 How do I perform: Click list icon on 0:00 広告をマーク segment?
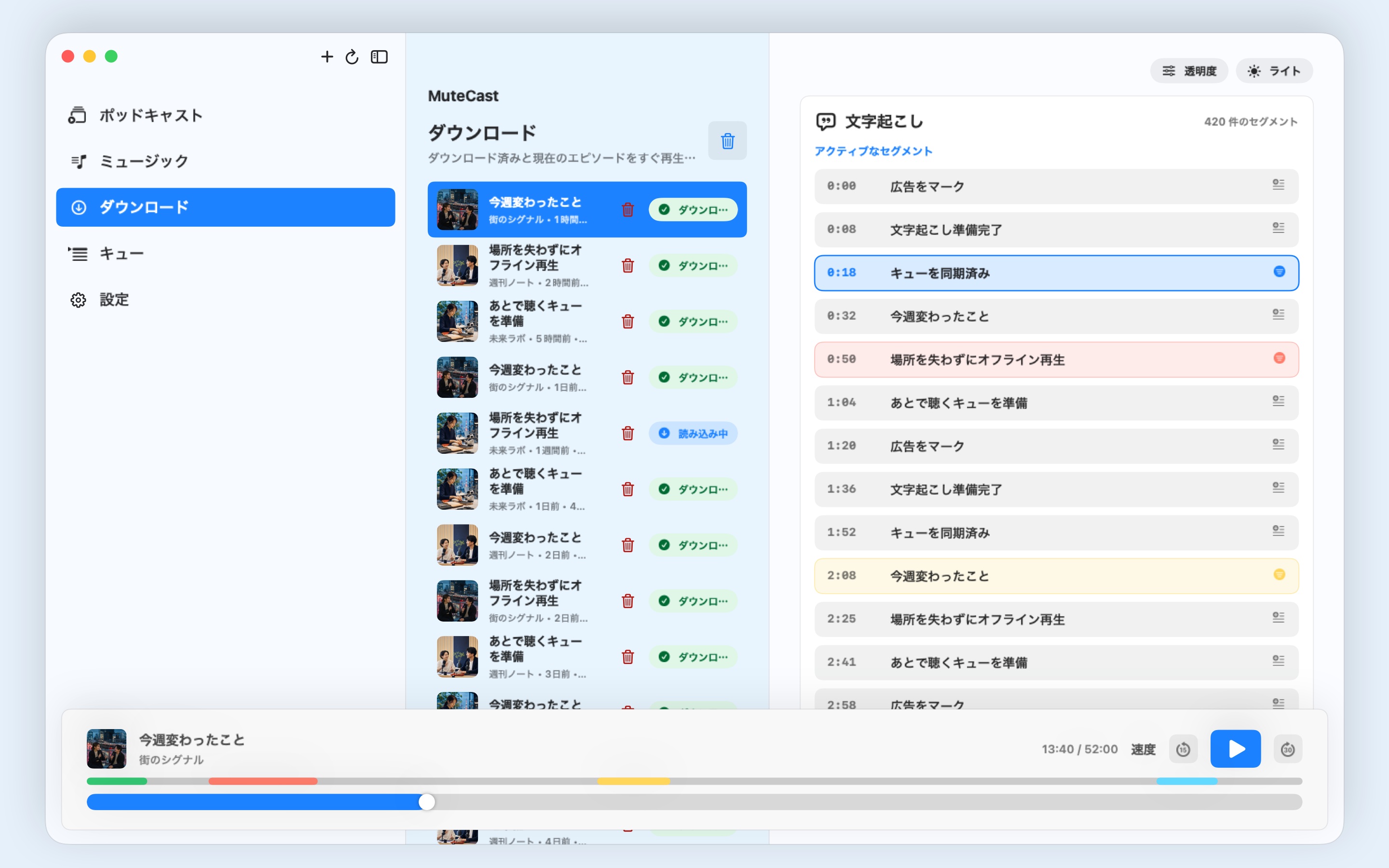(x=1278, y=184)
